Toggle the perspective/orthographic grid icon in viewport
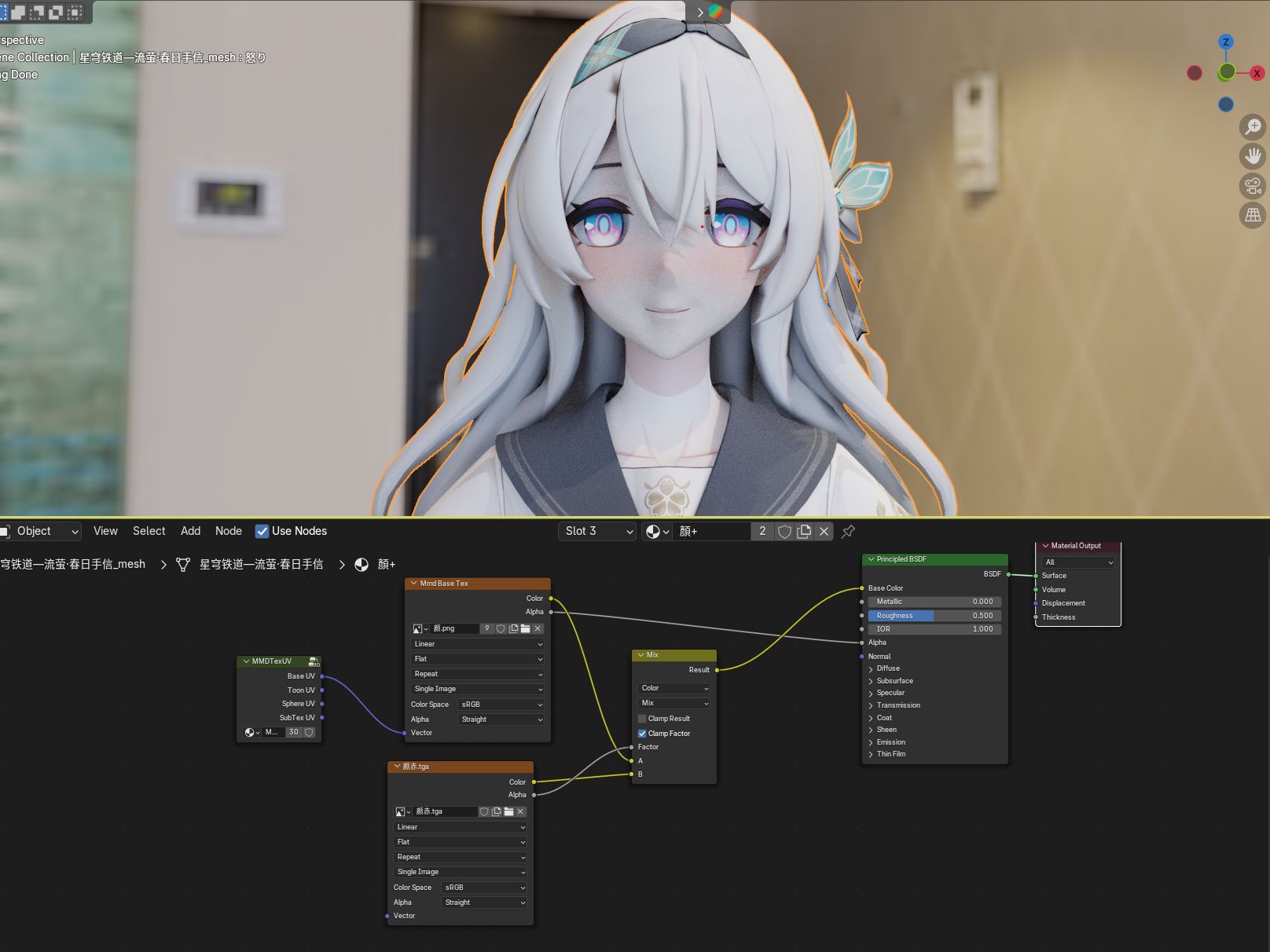This screenshot has height=952, width=1270. pos(1251,215)
